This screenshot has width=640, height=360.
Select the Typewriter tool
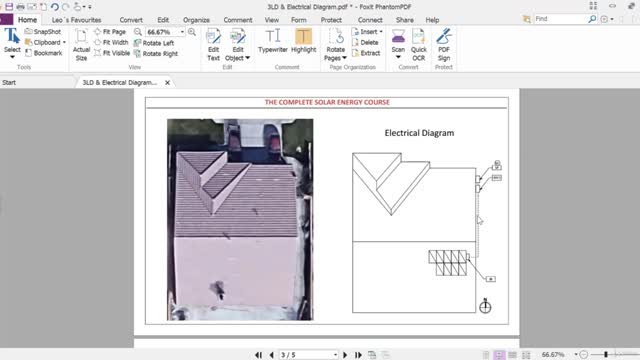(273, 41)
